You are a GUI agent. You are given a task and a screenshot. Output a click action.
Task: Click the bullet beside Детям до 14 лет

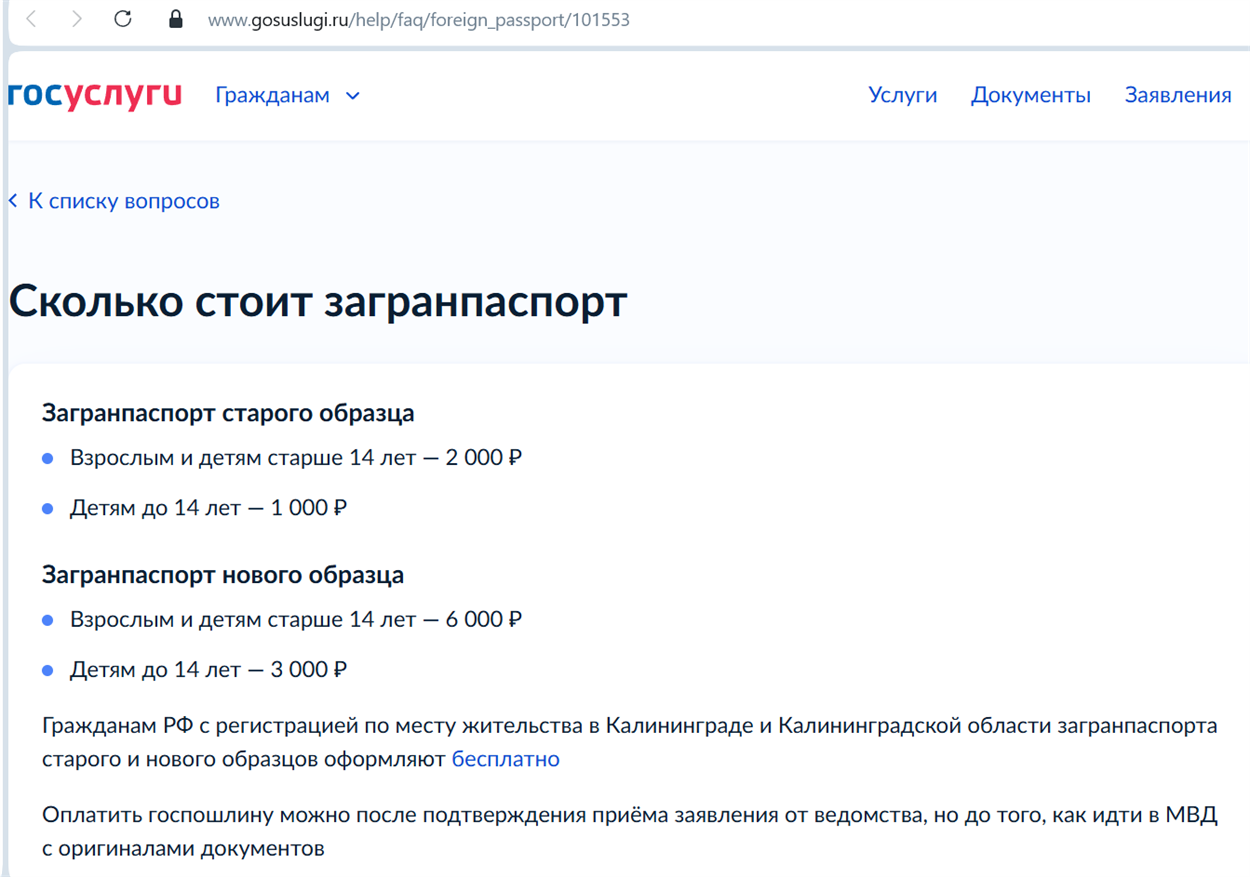47,507
